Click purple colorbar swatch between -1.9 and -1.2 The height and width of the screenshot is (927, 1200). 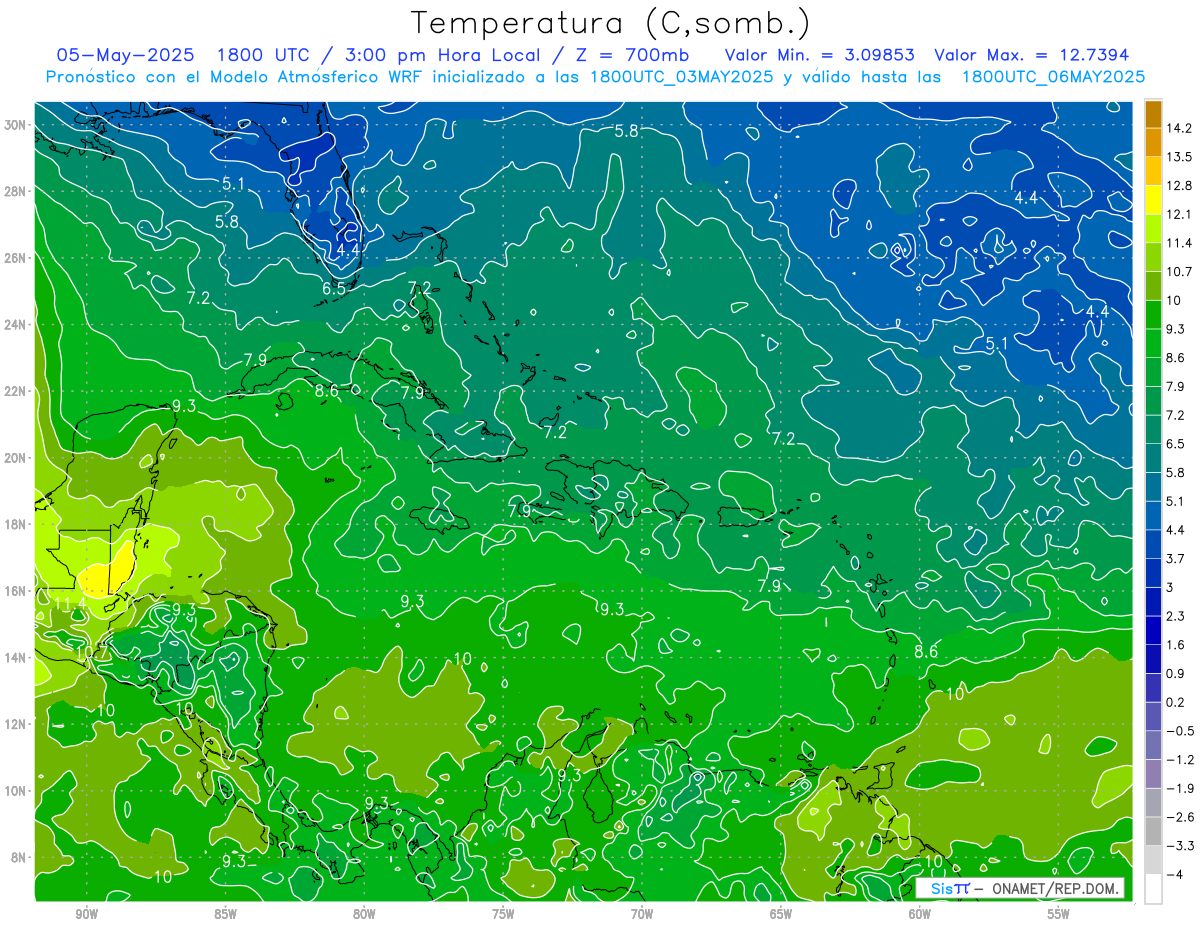point(1153,774)
